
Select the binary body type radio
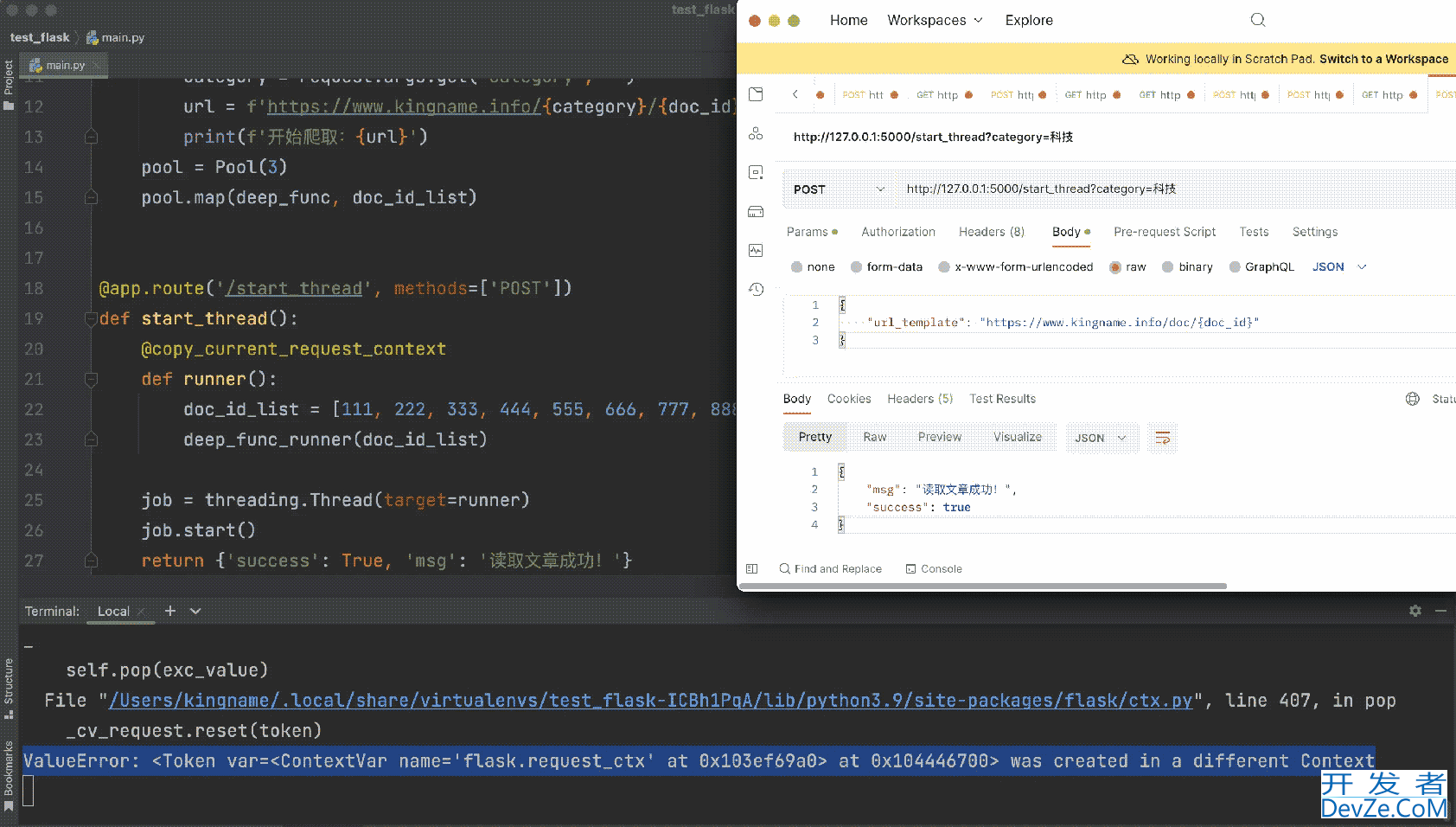click(x=1168, y=266)
